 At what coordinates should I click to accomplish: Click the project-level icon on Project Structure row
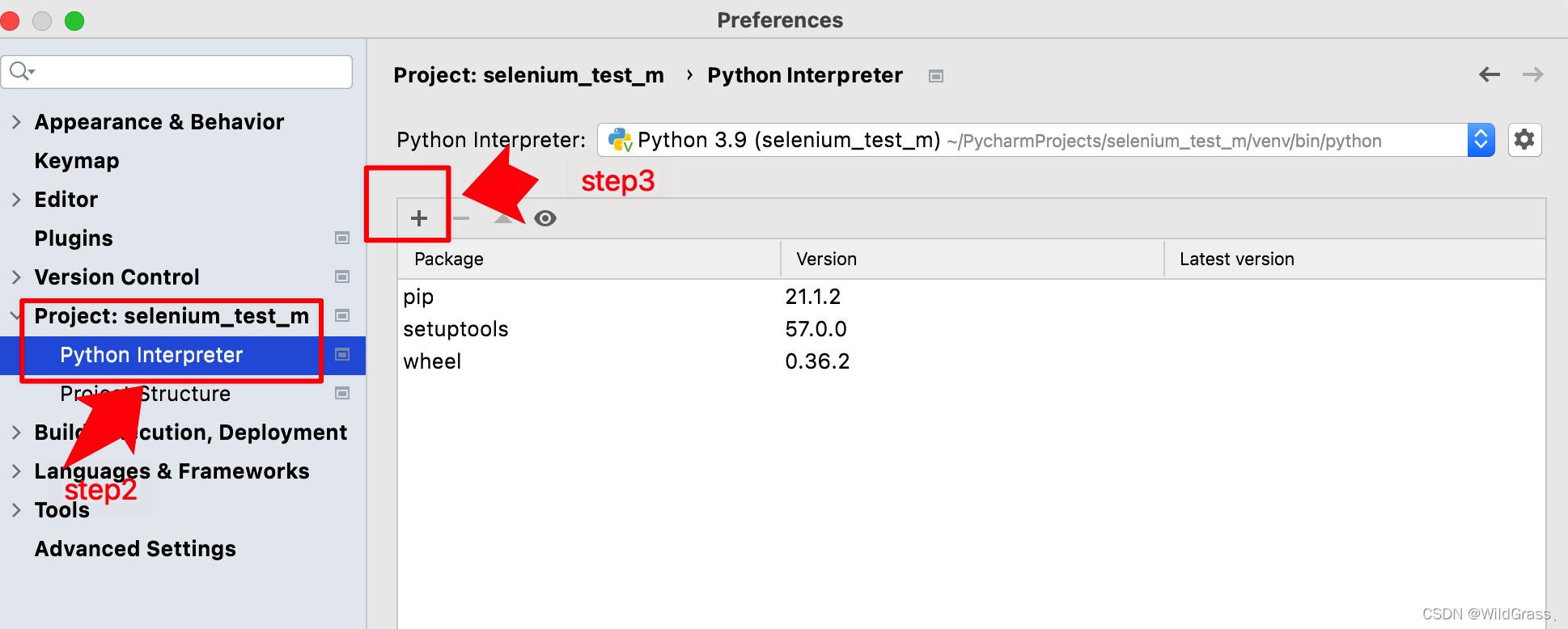[x=342, y=393]
